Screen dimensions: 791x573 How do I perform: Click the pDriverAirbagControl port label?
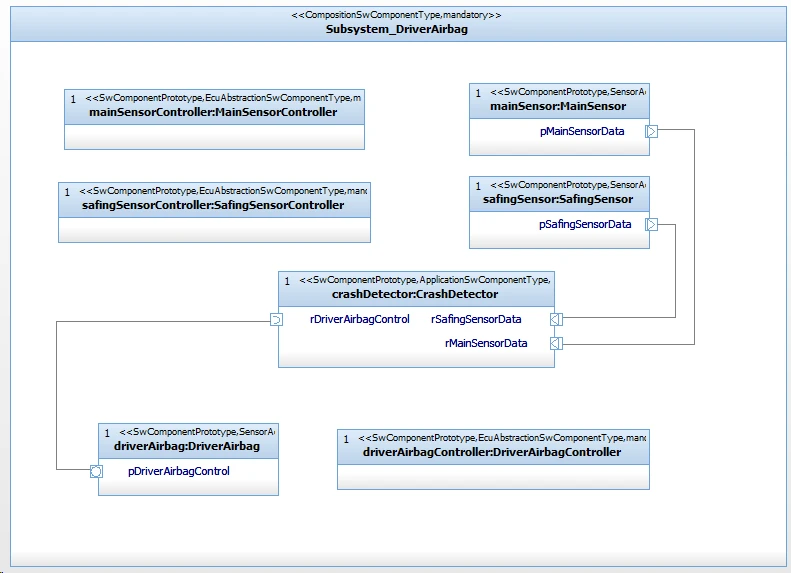[x=179, y=471]
